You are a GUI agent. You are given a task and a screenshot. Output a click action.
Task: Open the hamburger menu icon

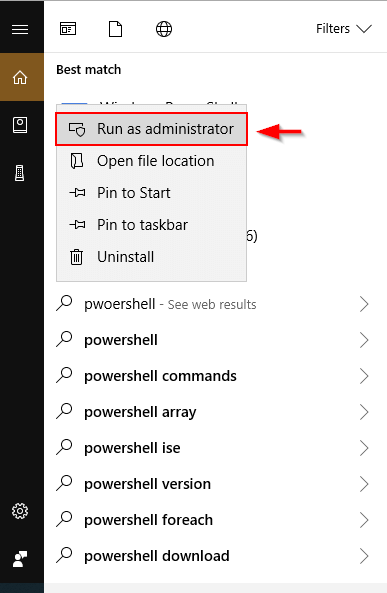(20, 29)
